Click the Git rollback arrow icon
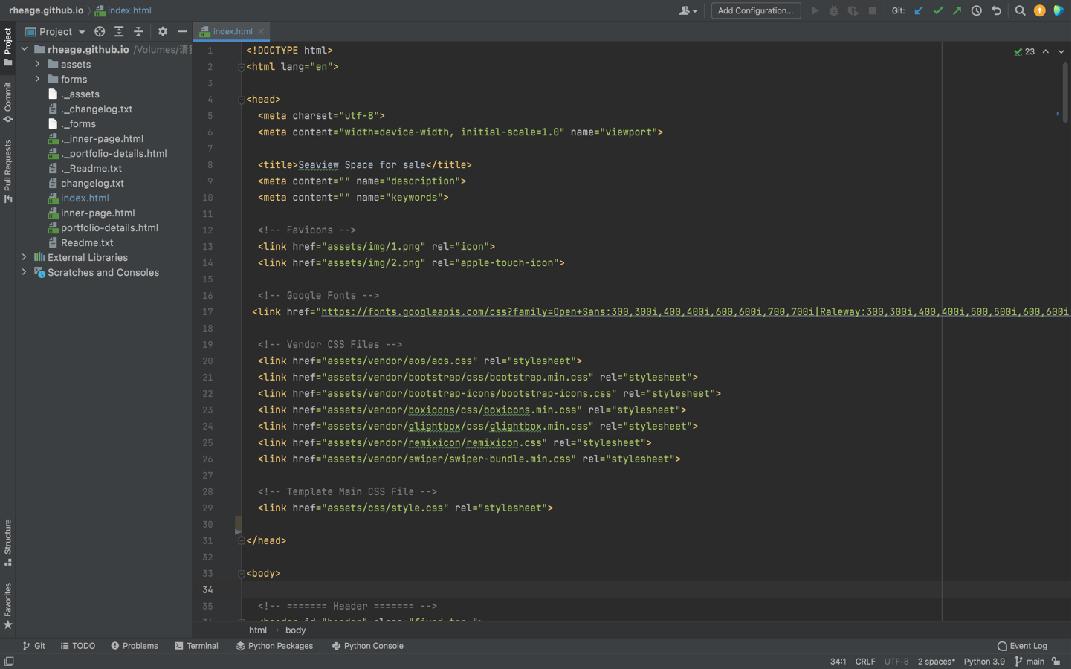This screenshot has height=669, width=1071. 997,10
